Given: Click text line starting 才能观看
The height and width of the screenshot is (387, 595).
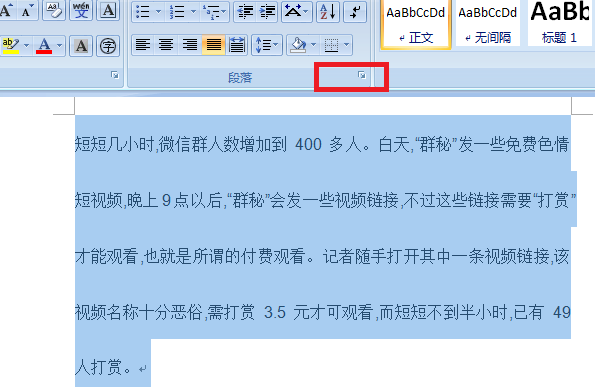Looking at the screenshot, I should point(323,256).
